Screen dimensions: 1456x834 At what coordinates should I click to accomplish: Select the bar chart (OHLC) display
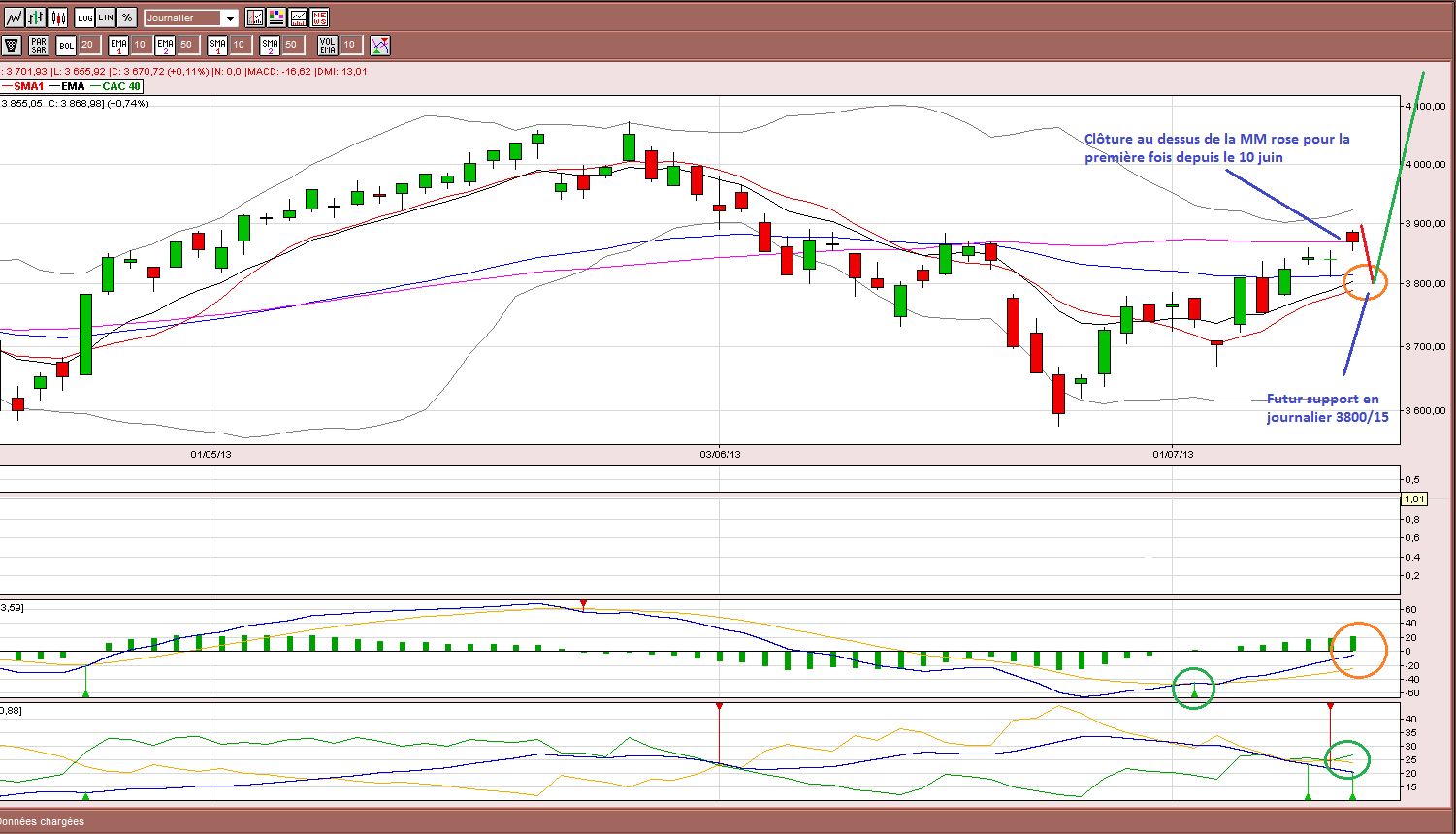36,17
